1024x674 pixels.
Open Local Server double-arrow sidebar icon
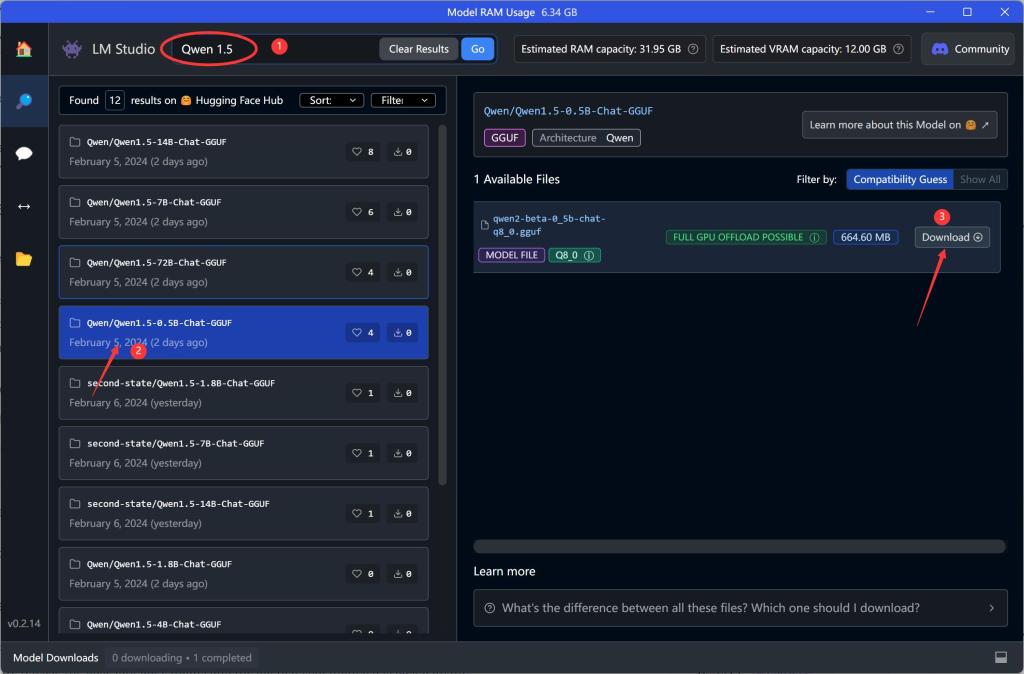[24, 206]
